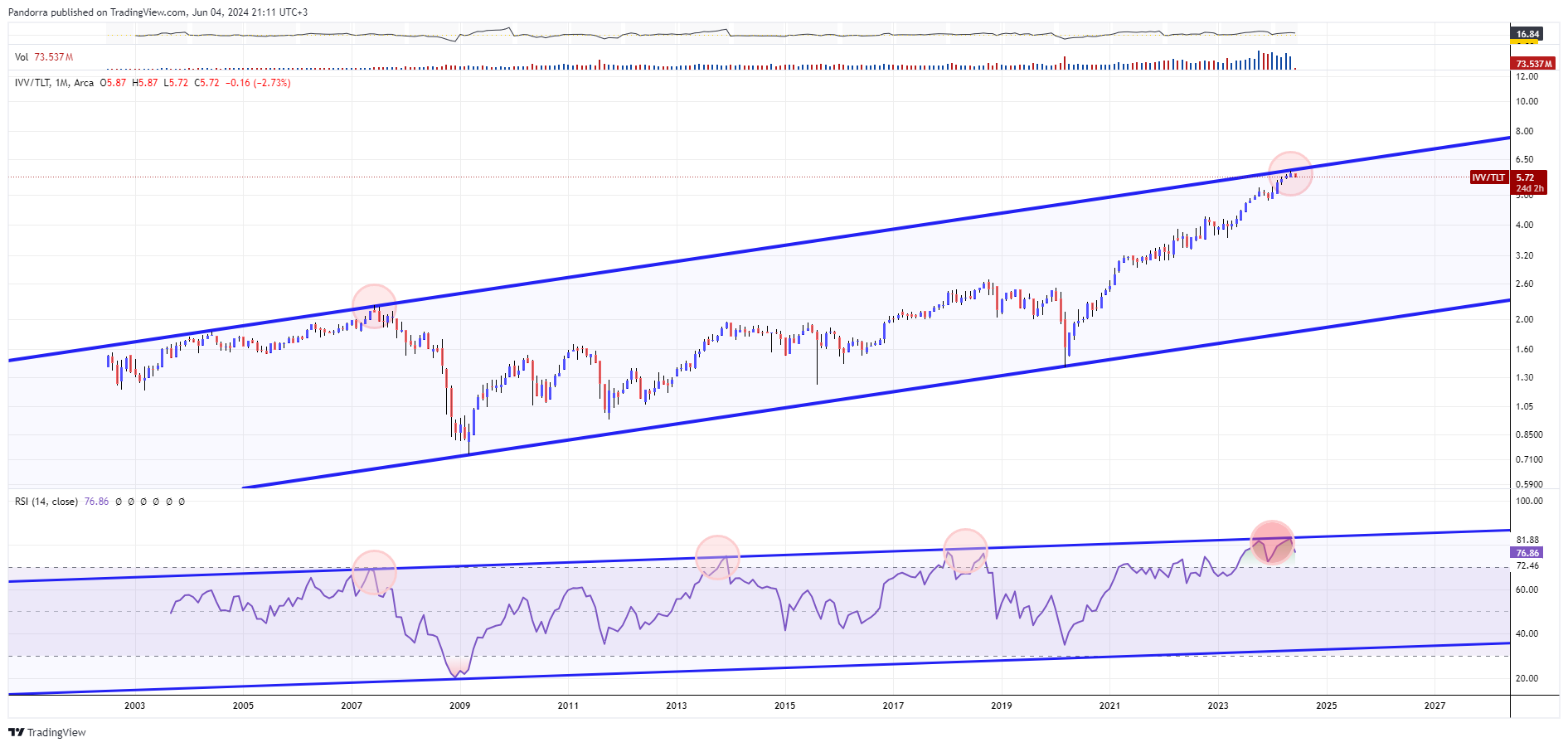Click the 2027 year label on time axis
Viewport: 1568px width, 747px height.
coord(1435,706)
